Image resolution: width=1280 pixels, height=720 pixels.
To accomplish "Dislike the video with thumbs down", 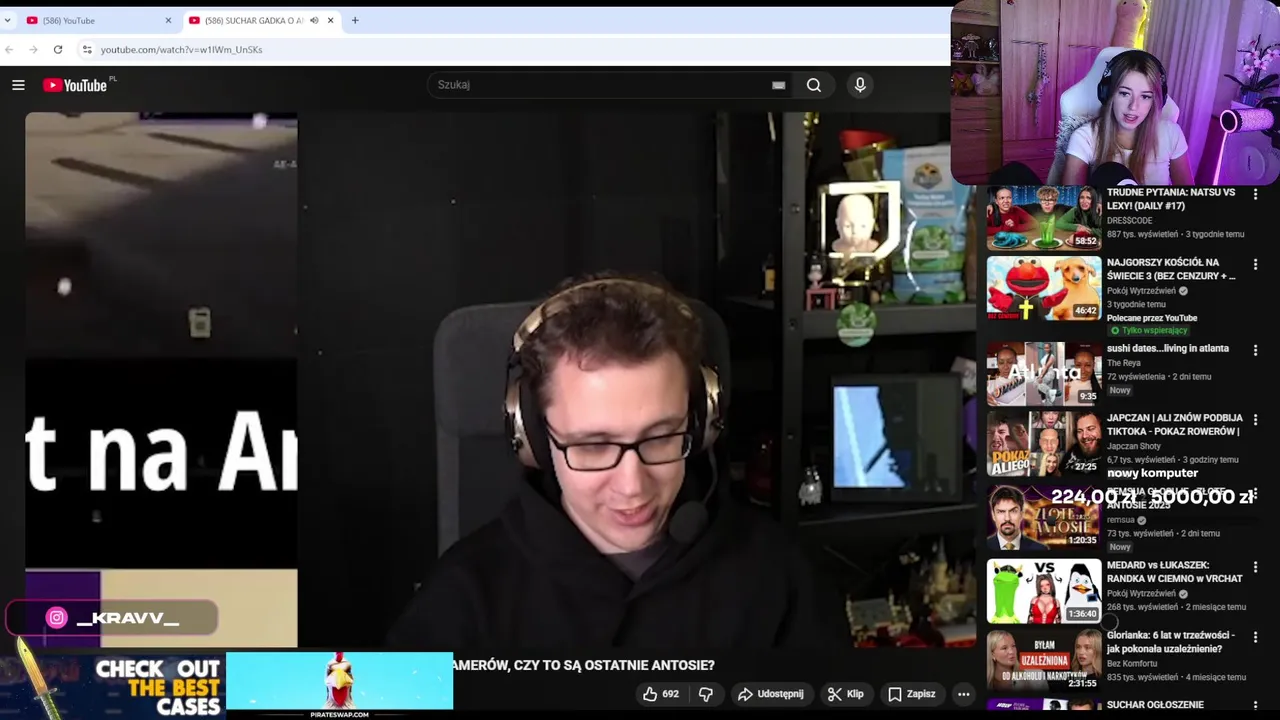I will coord(706,694).
